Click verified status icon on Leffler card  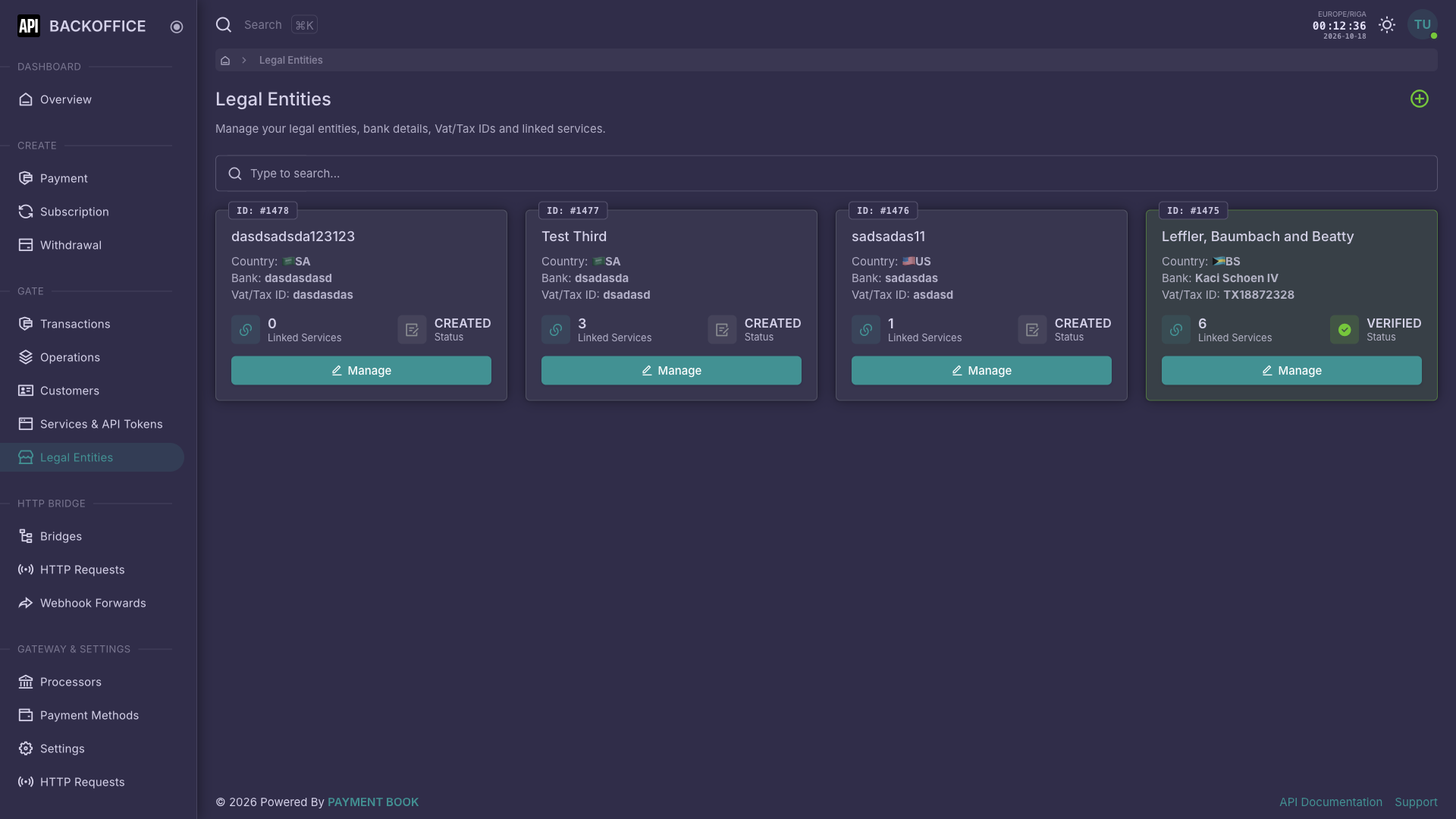click(1345, 330)
